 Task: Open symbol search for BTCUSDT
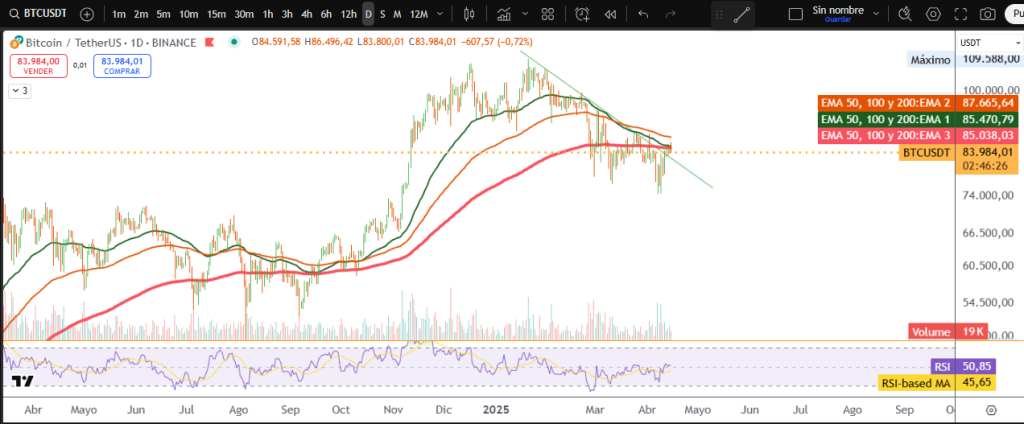(x=39, y=14)
